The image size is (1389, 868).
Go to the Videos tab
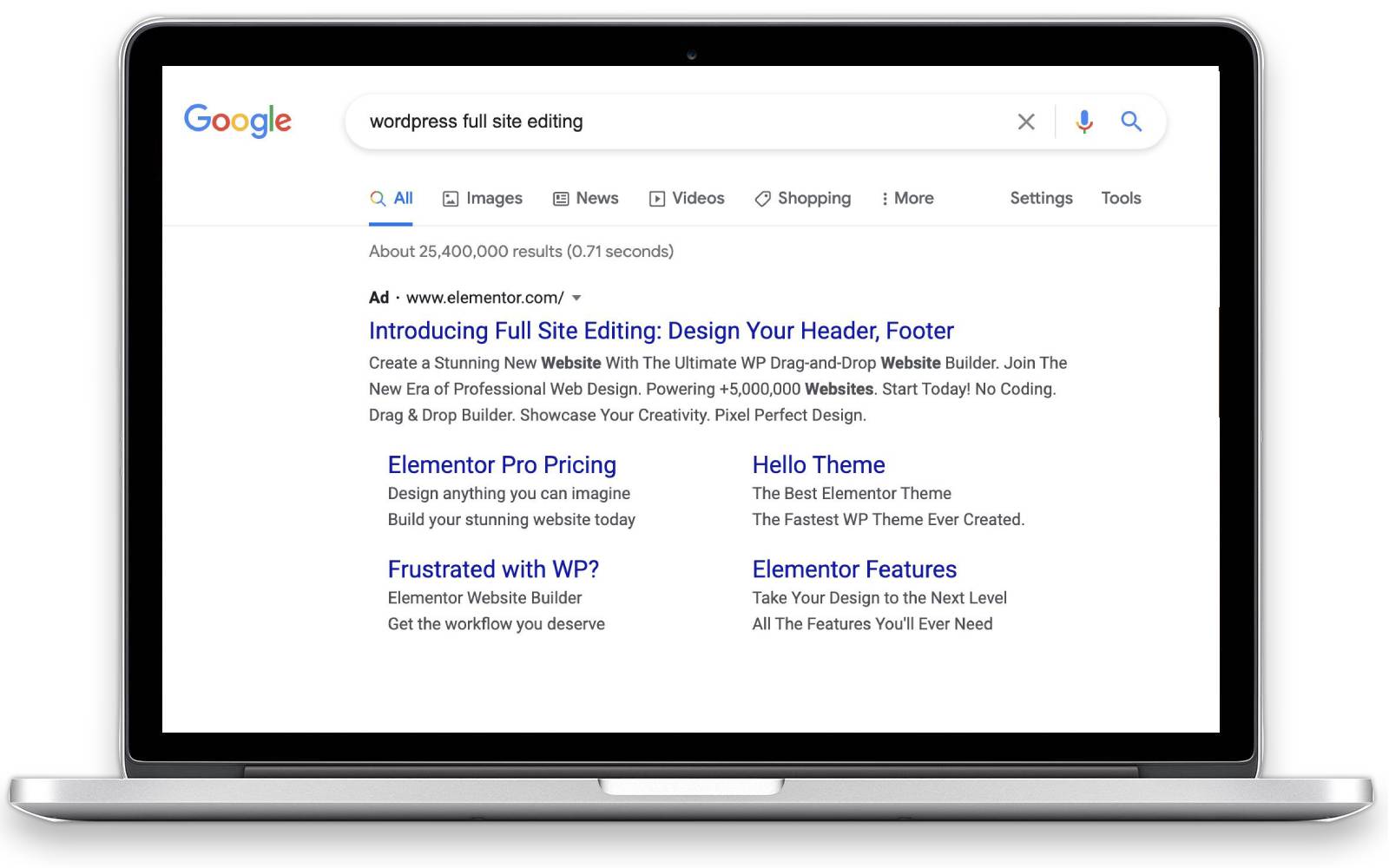(x=687, y=199)
